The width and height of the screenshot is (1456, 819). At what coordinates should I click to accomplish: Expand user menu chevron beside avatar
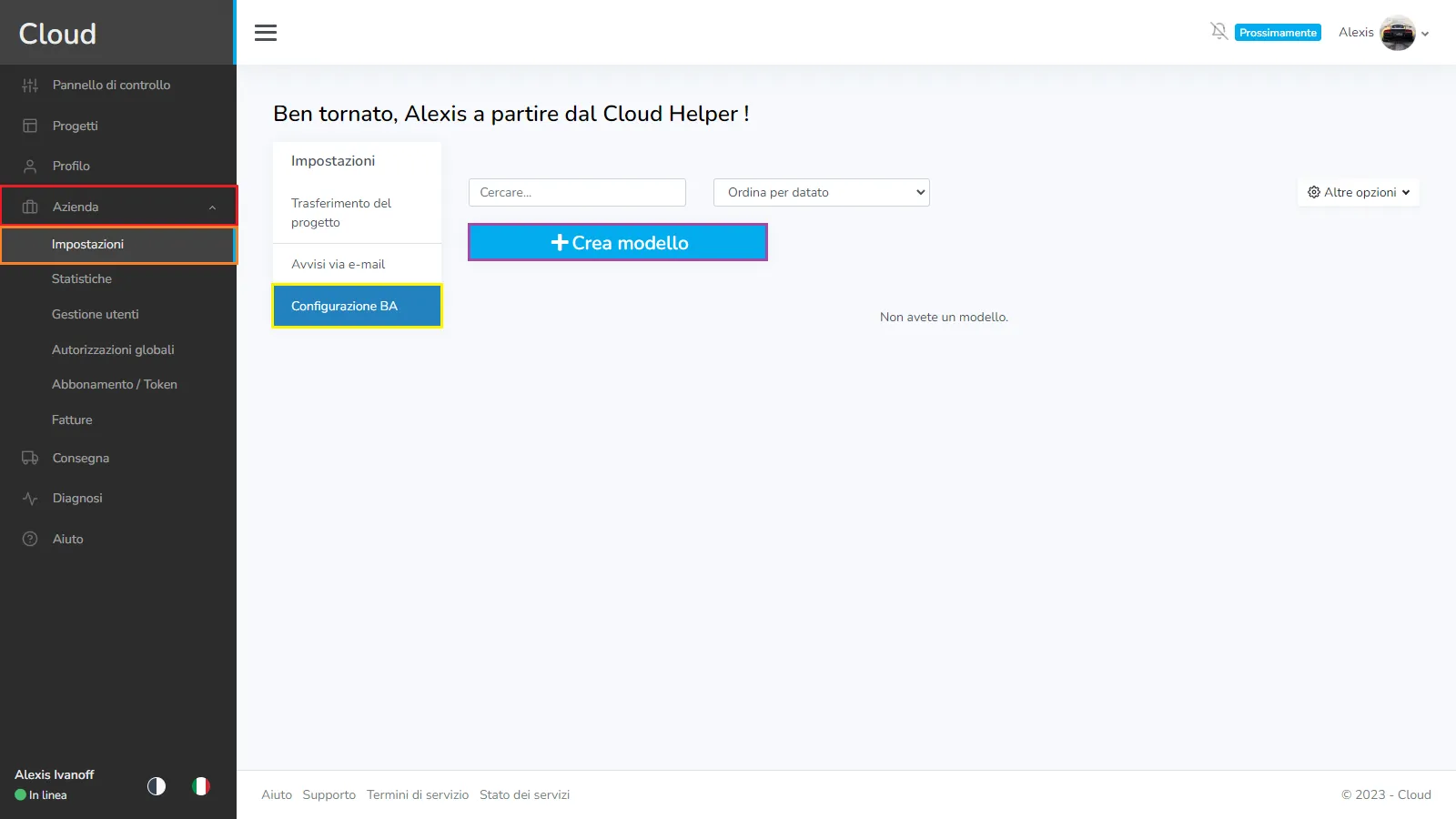point(1425,34)
